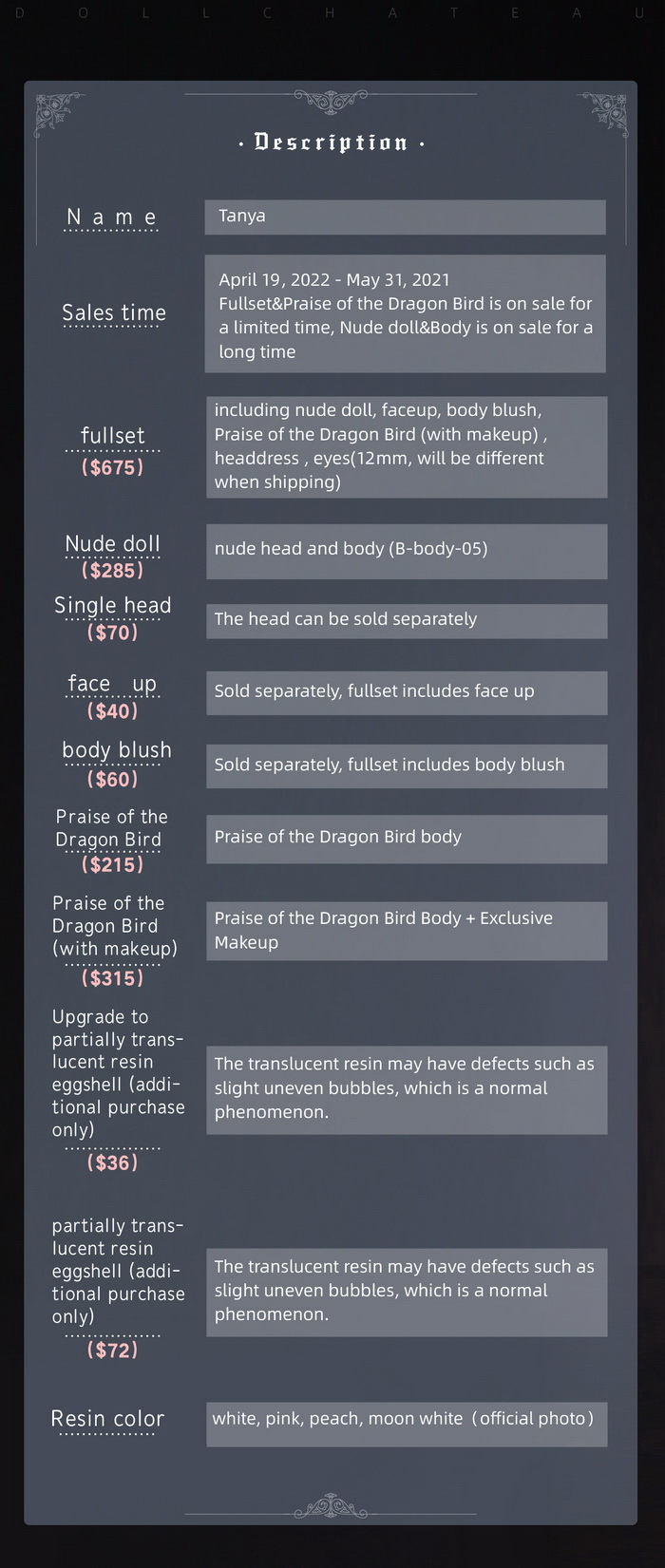
Task: Click the top-left corner floral ornament
Action: (58, 113)
